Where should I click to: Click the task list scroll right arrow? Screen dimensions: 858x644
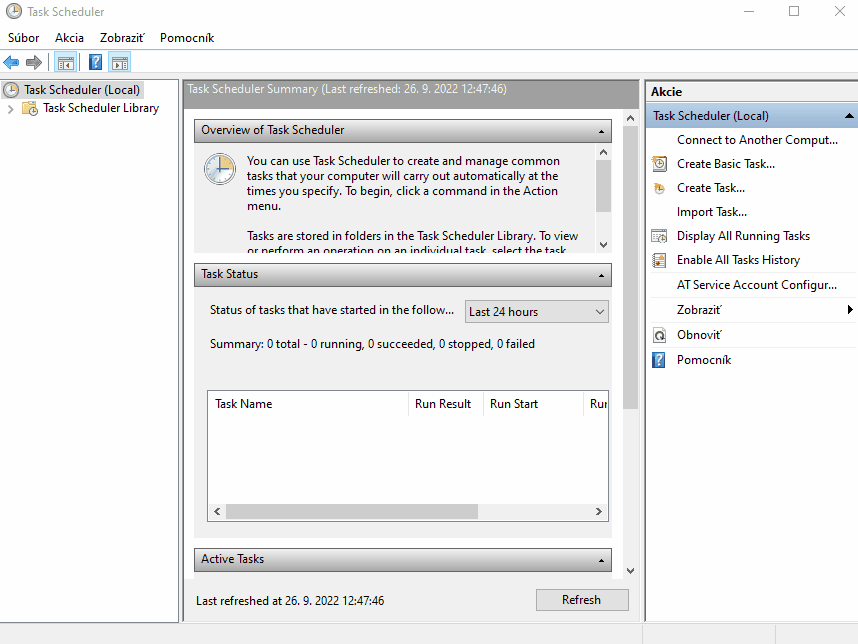599,512
